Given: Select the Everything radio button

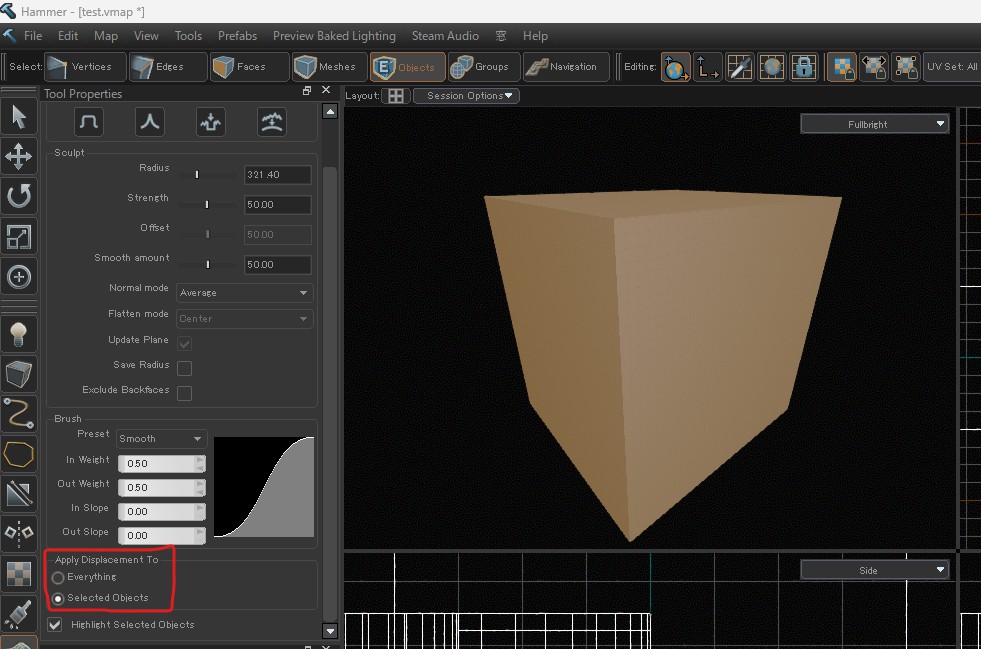Looking at the screenshot, I should [x=59, y=578].
